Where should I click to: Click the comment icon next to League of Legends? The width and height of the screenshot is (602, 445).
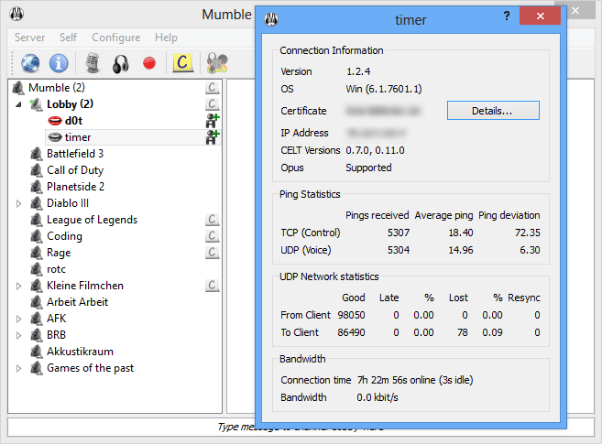[x=212, y=220]
